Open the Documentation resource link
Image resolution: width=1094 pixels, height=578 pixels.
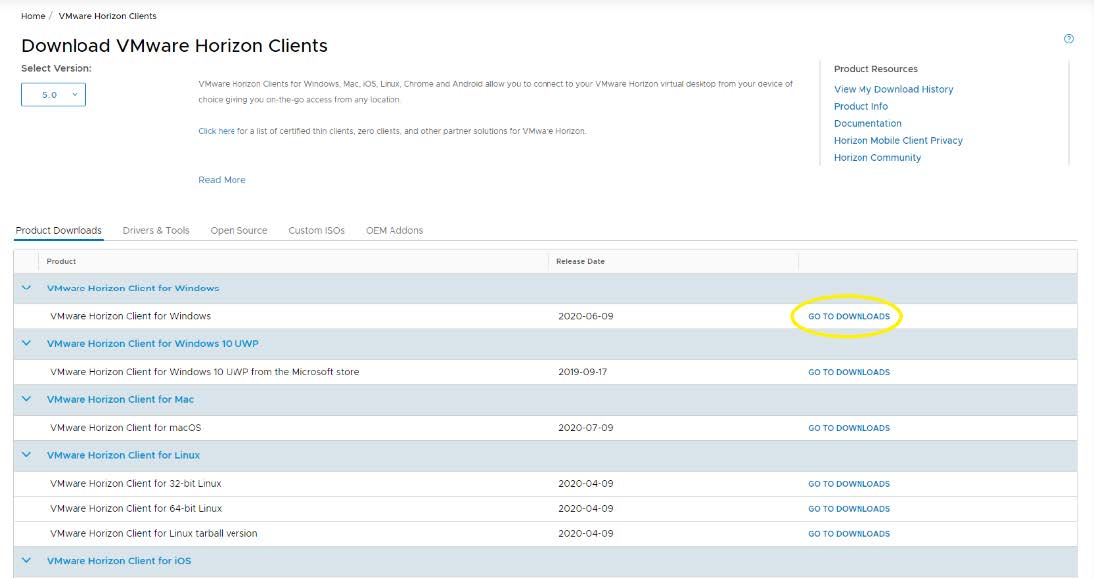point(867,124)
